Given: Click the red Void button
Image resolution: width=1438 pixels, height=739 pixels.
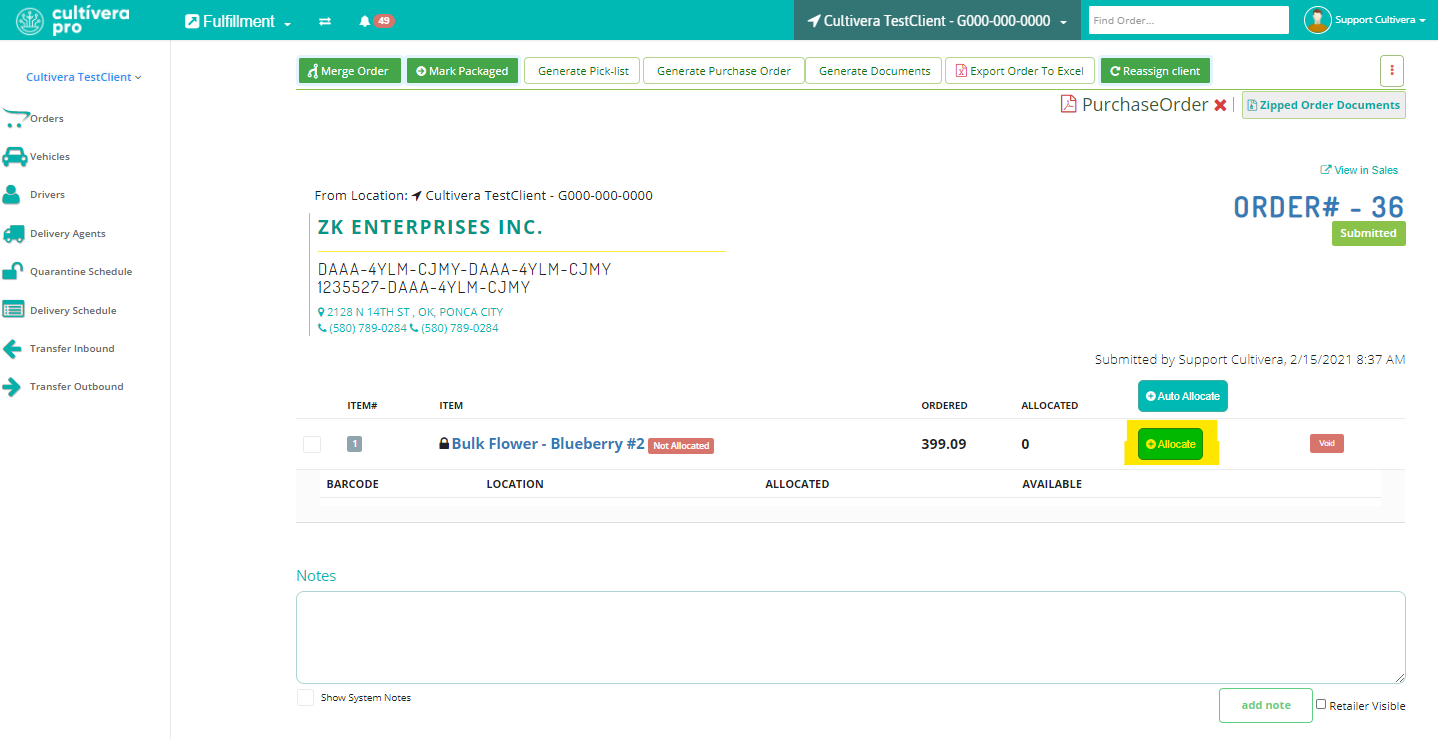Looking at the screenshot, I should [1326, 443].
